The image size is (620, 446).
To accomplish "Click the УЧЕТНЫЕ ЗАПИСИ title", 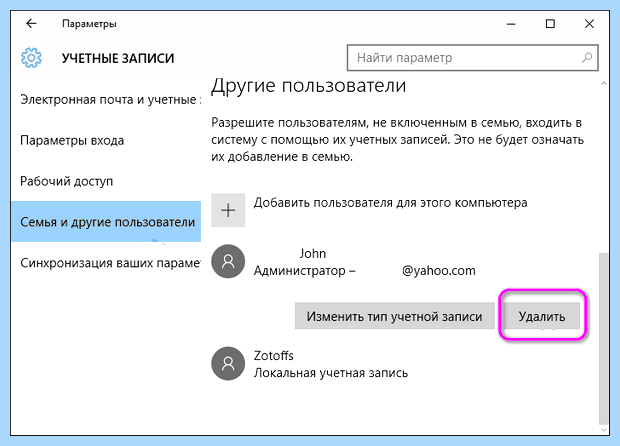I will pos(118,58).
